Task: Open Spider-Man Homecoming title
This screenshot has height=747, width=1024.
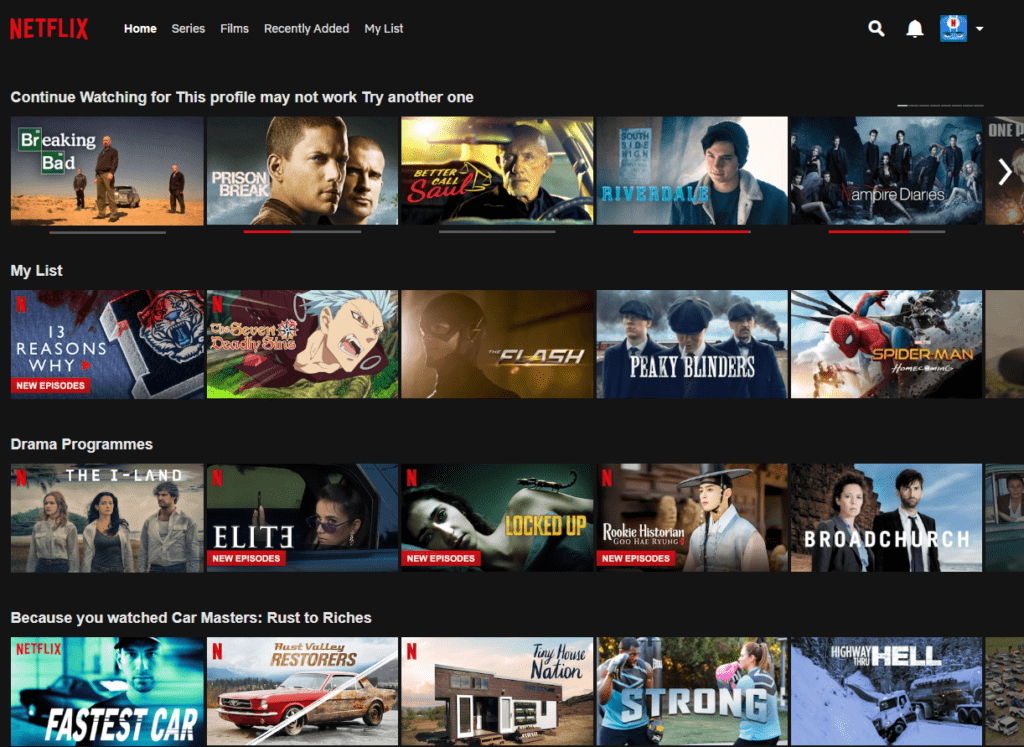Action: (886, 344)
